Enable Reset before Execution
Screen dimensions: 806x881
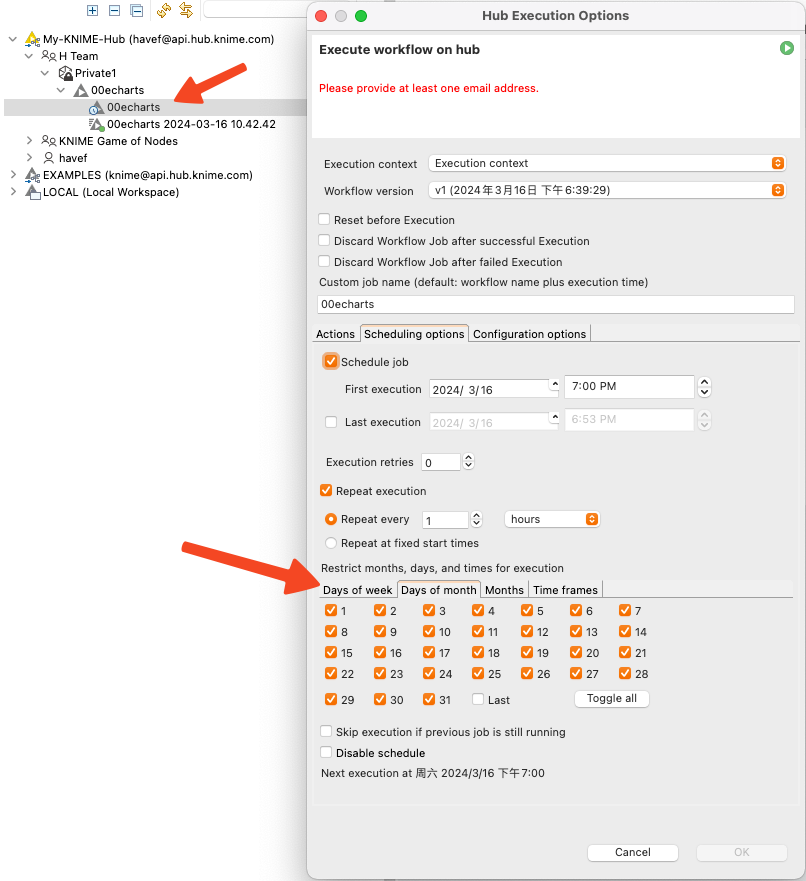tap(324, 220)
